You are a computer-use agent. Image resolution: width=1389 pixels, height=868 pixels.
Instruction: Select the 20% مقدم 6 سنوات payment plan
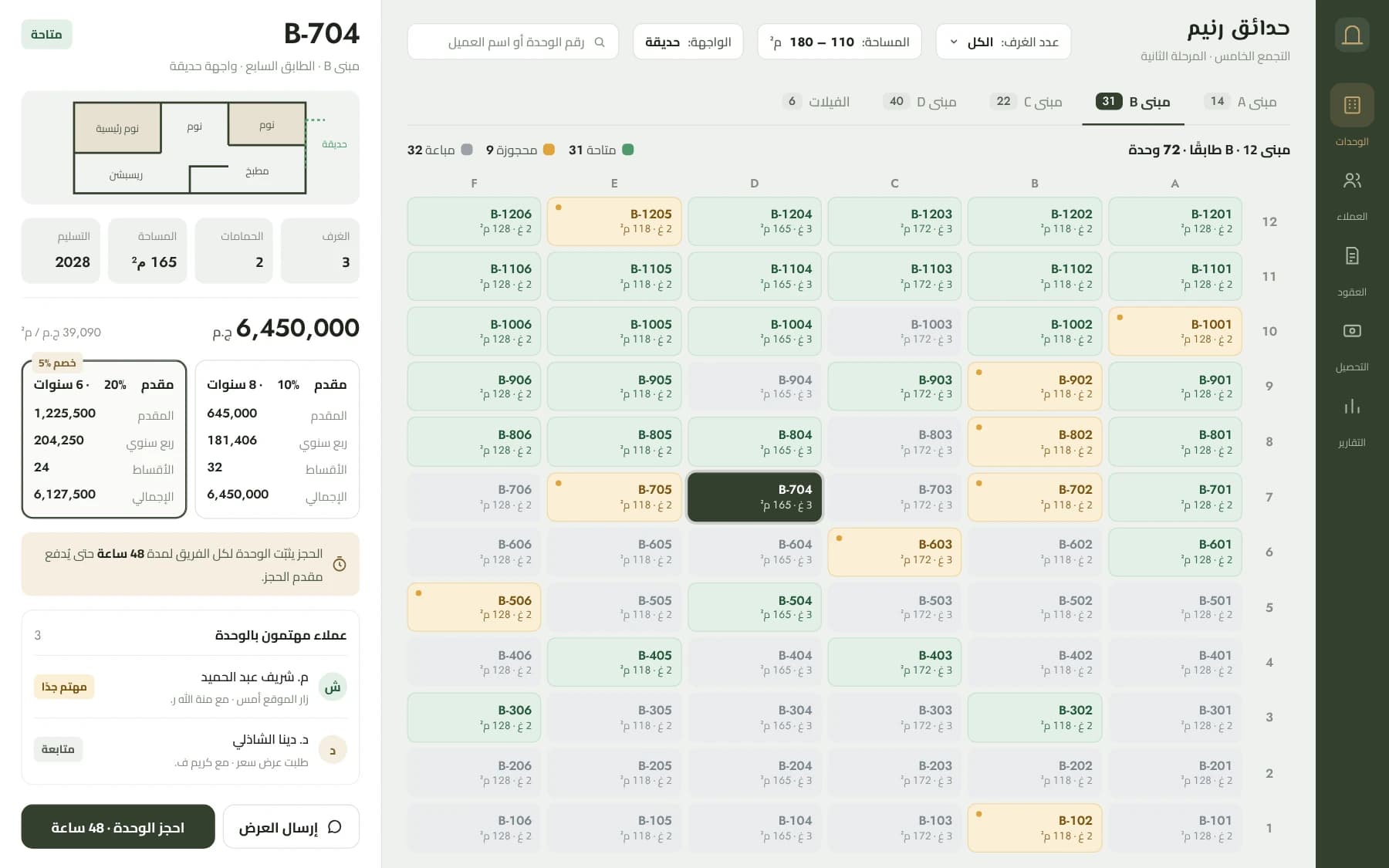point(104,440)
